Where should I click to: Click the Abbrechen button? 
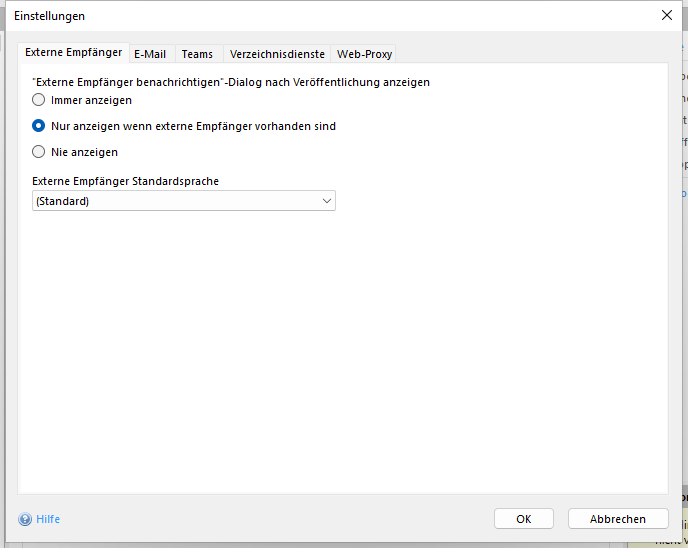(618, 519)
